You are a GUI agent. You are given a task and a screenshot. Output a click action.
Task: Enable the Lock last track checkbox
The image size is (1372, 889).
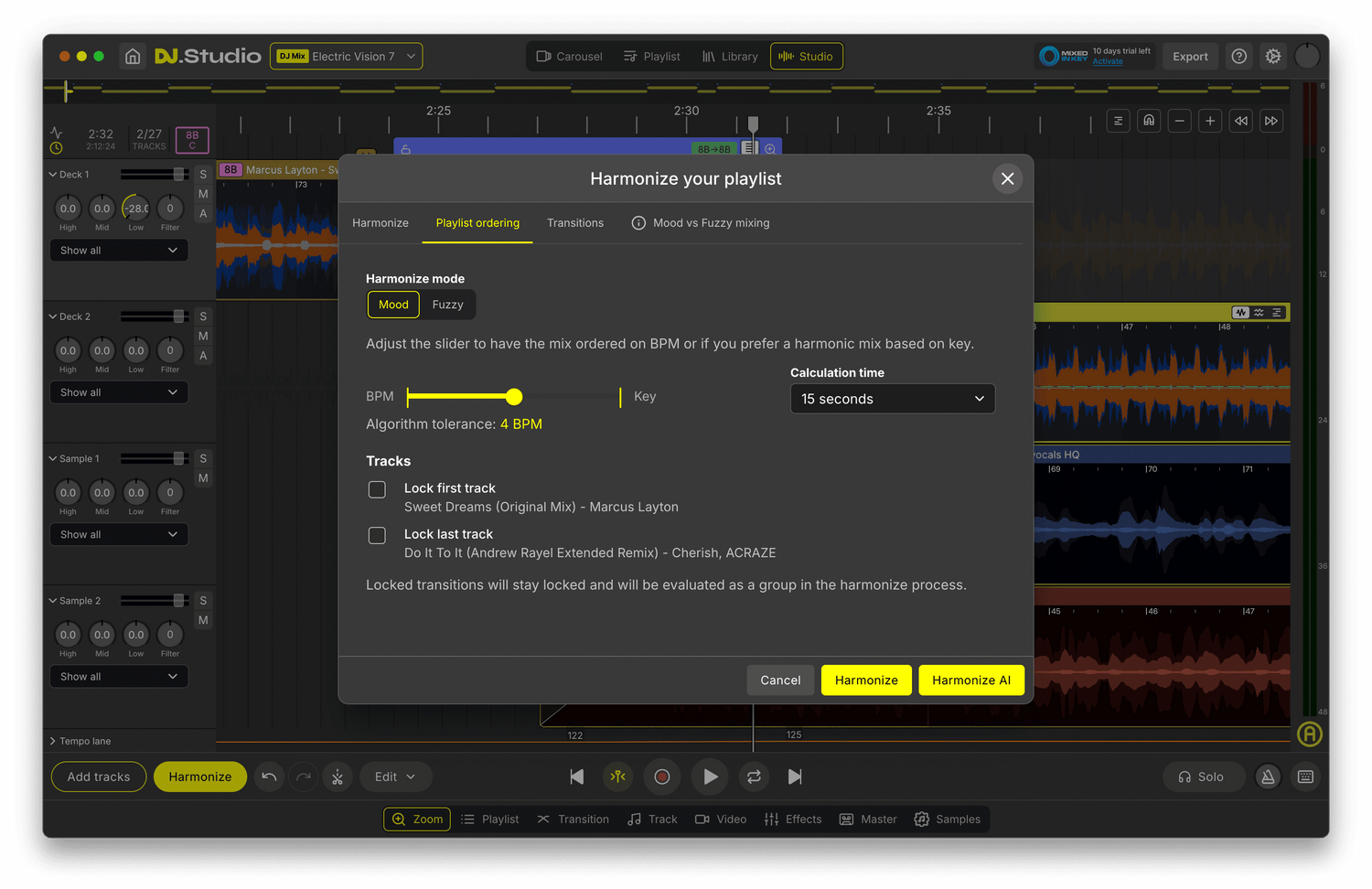click(377, 535)
